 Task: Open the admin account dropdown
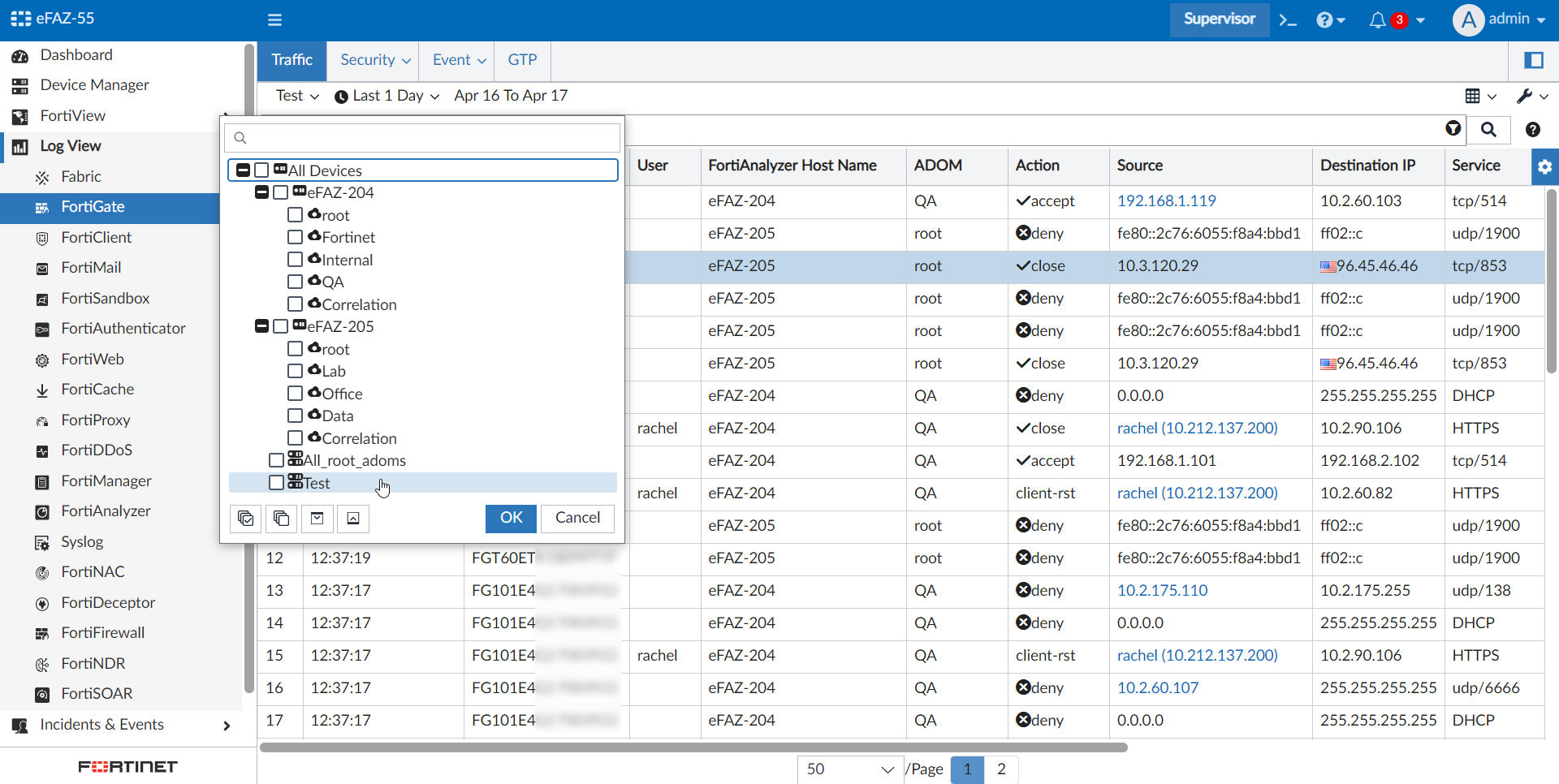(x=1501, y=19)
